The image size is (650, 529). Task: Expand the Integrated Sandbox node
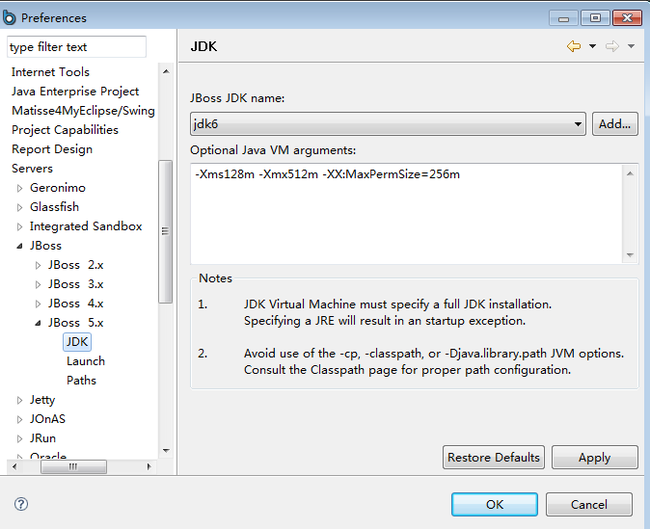coord(19,227)
